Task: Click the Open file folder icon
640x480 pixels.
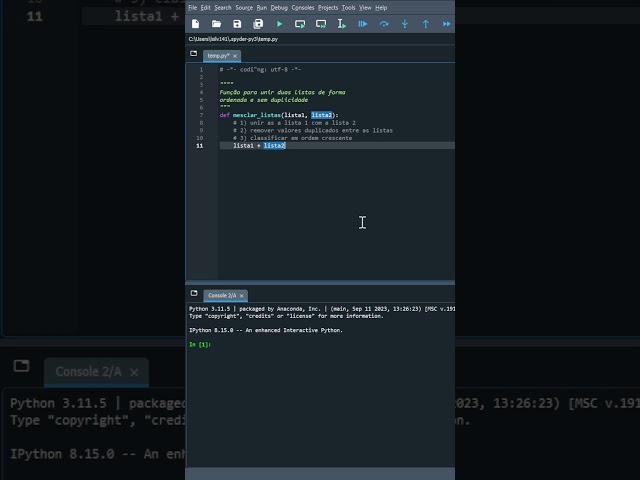Action: click(x=216, y=24)
